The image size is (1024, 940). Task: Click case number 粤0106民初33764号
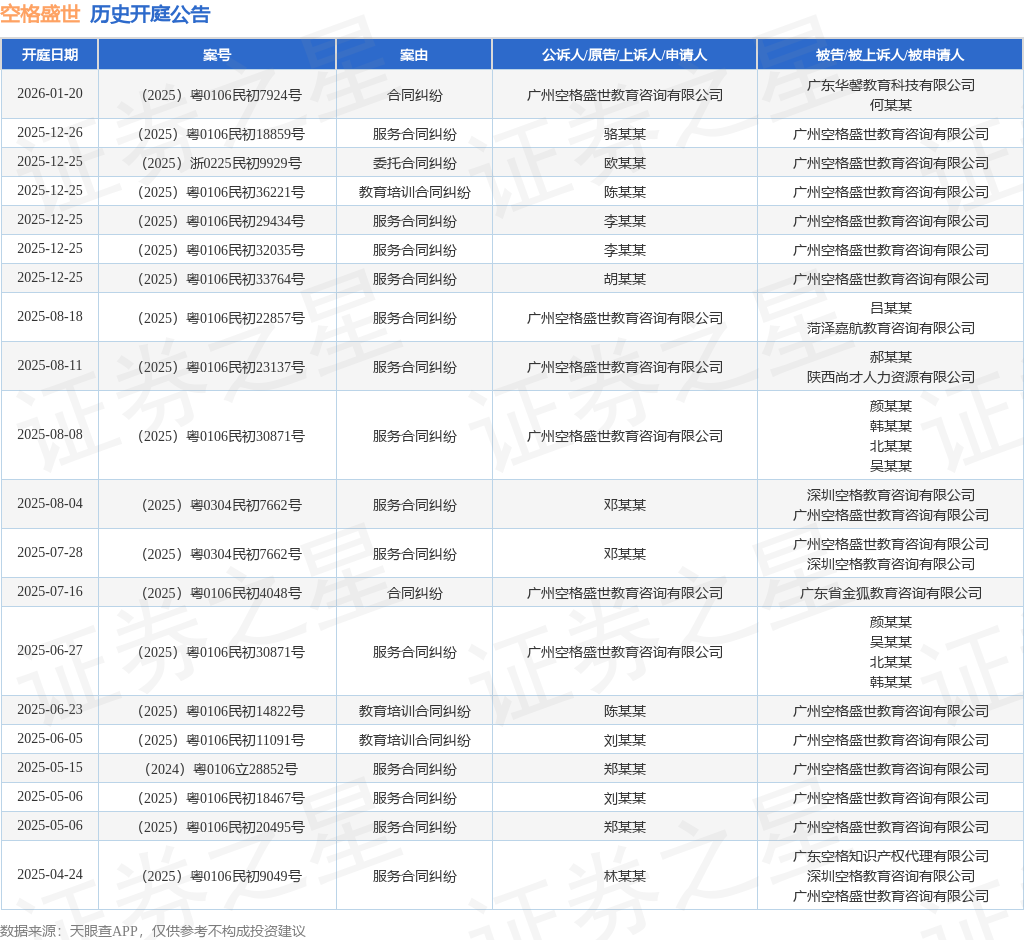(221, 280)
